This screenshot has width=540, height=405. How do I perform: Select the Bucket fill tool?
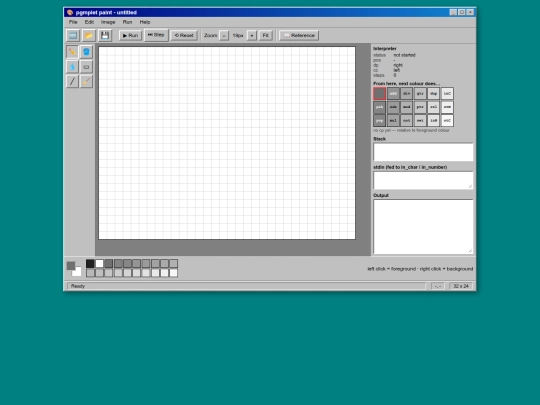tap(86, 52)
